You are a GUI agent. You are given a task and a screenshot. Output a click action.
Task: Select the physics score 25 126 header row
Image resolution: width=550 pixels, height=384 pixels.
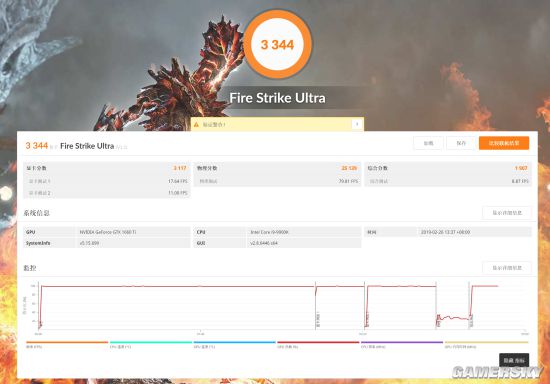click(x=277, y=168)
